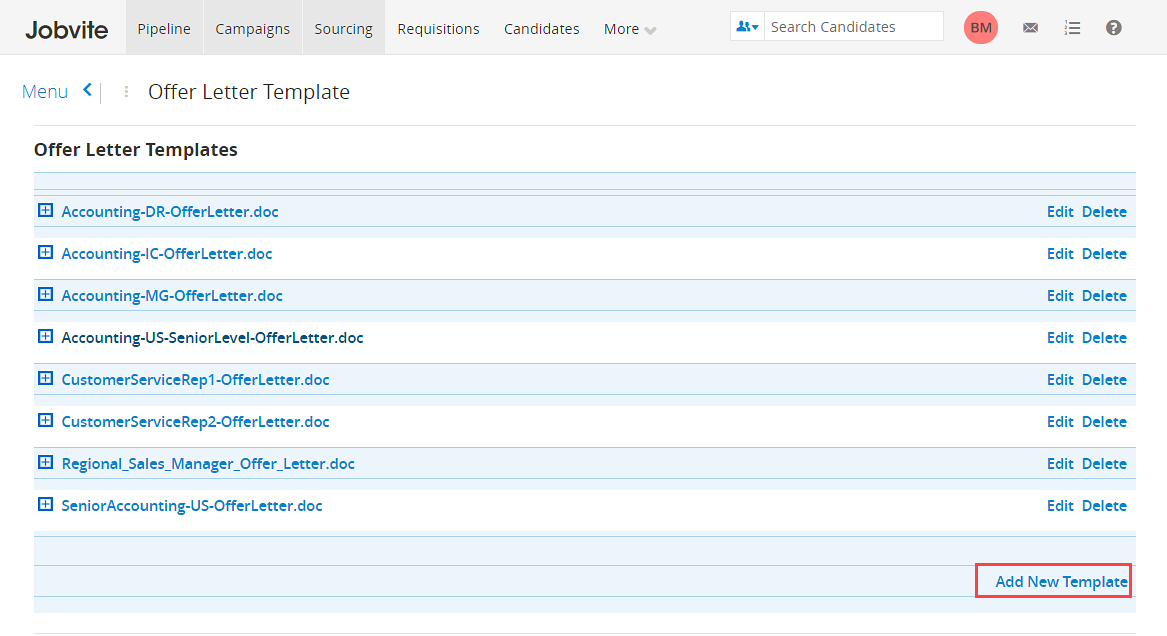
Task: Open the More navigation dropdown
Action: tap(628, 29)
